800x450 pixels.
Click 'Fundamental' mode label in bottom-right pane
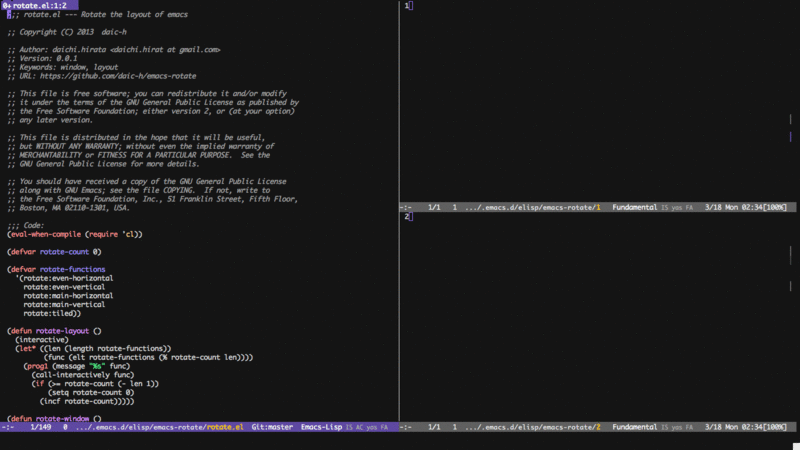[x=635, y=427]
